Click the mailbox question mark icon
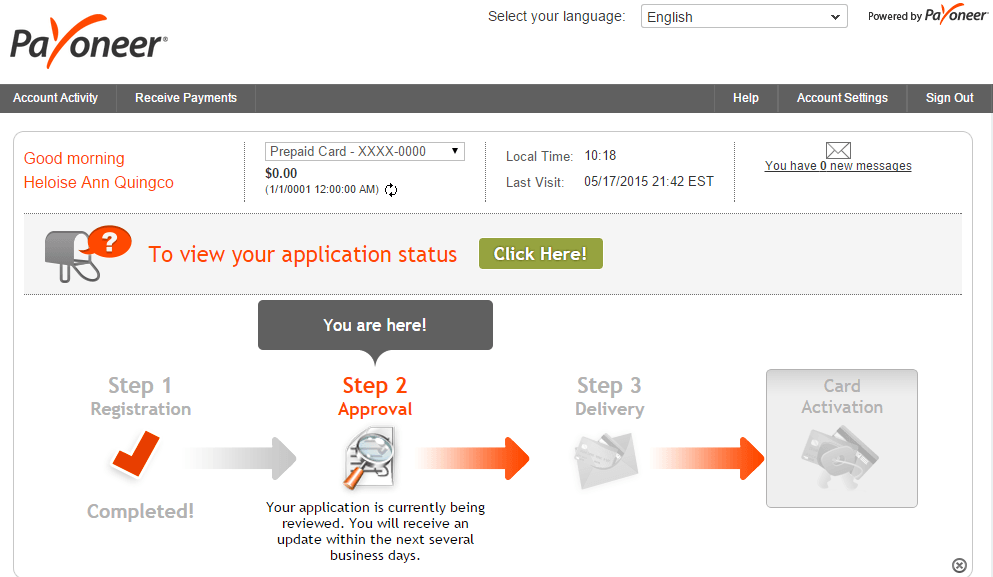Image resolution: width=993 pixels, height=577 pixels. pos(108,240)
